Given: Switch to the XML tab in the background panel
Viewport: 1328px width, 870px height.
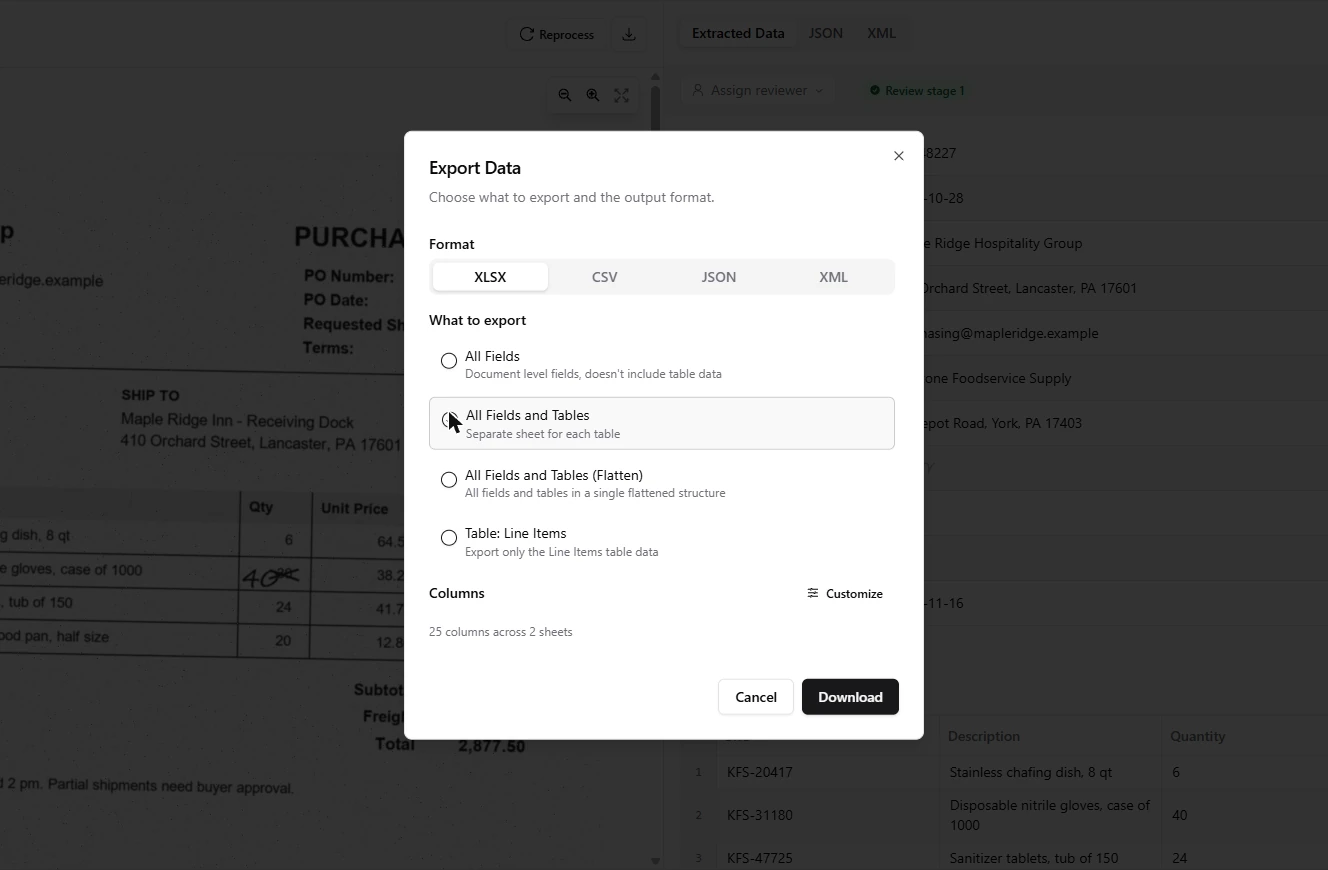Looking at the screenshot, I should (x=881, y=33).
